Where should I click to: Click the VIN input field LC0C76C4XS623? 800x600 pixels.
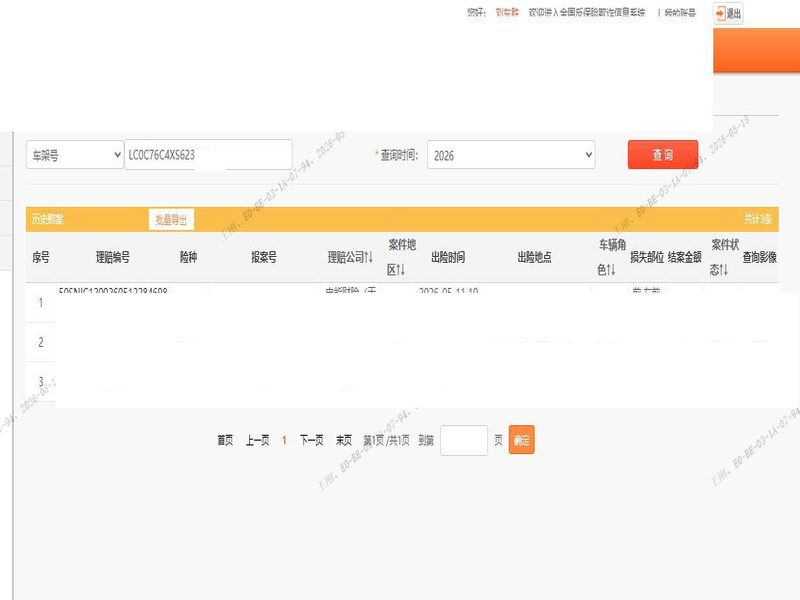[x=208, y=155]
